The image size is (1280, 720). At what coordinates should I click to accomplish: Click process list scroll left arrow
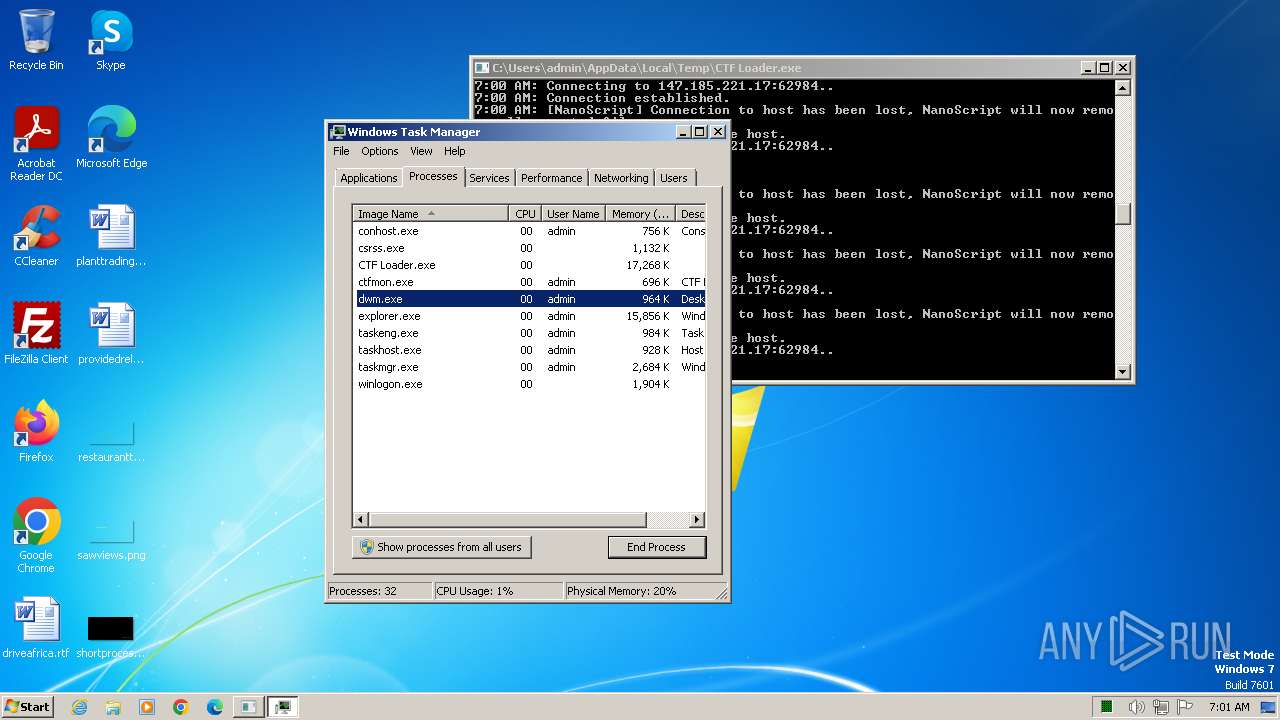point(361,520)
